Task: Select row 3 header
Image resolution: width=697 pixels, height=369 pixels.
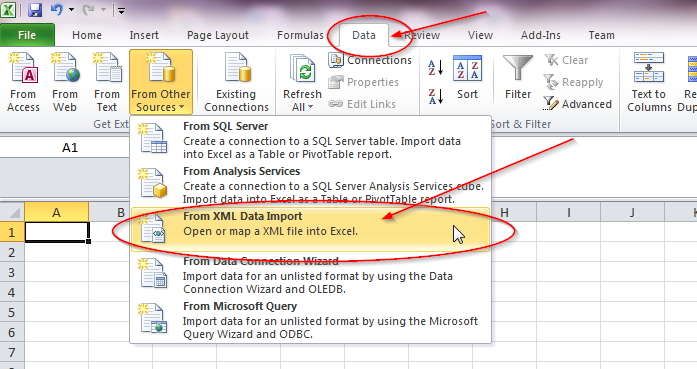Action: coord(12,272)
